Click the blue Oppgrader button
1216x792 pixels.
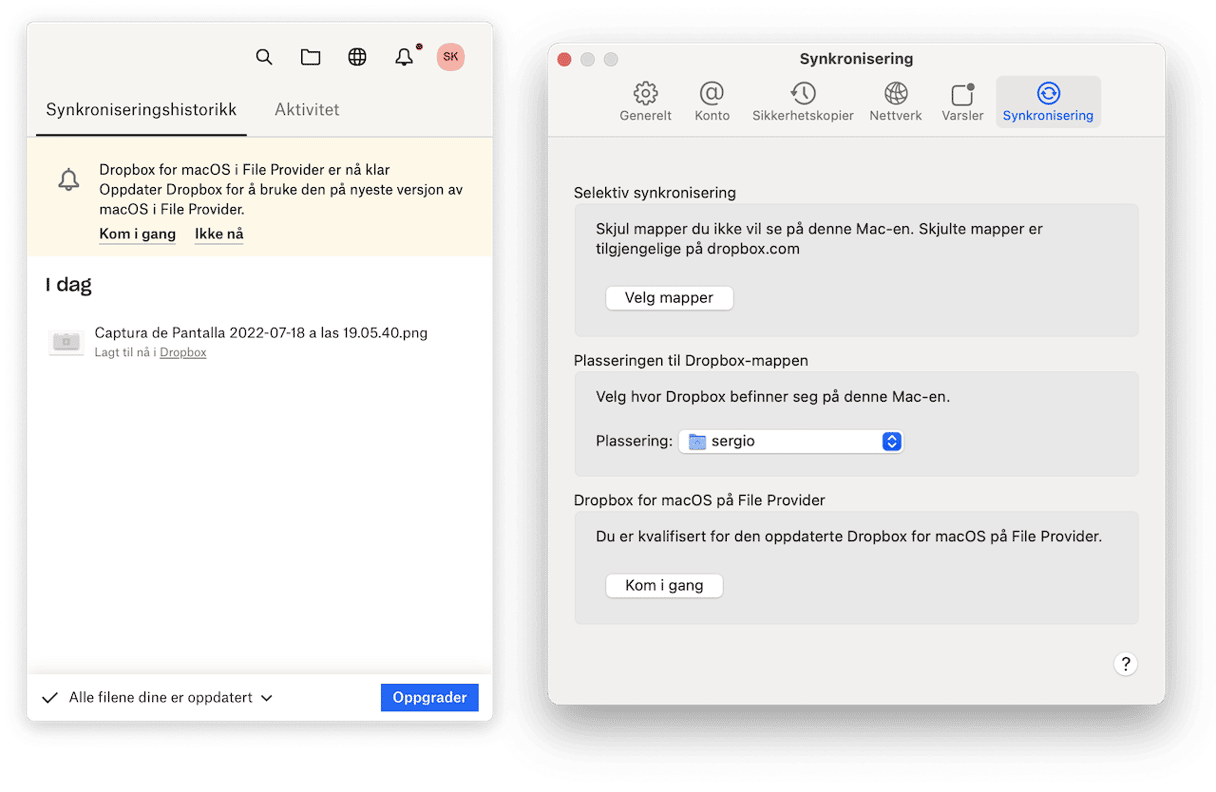tap(429, 698)
